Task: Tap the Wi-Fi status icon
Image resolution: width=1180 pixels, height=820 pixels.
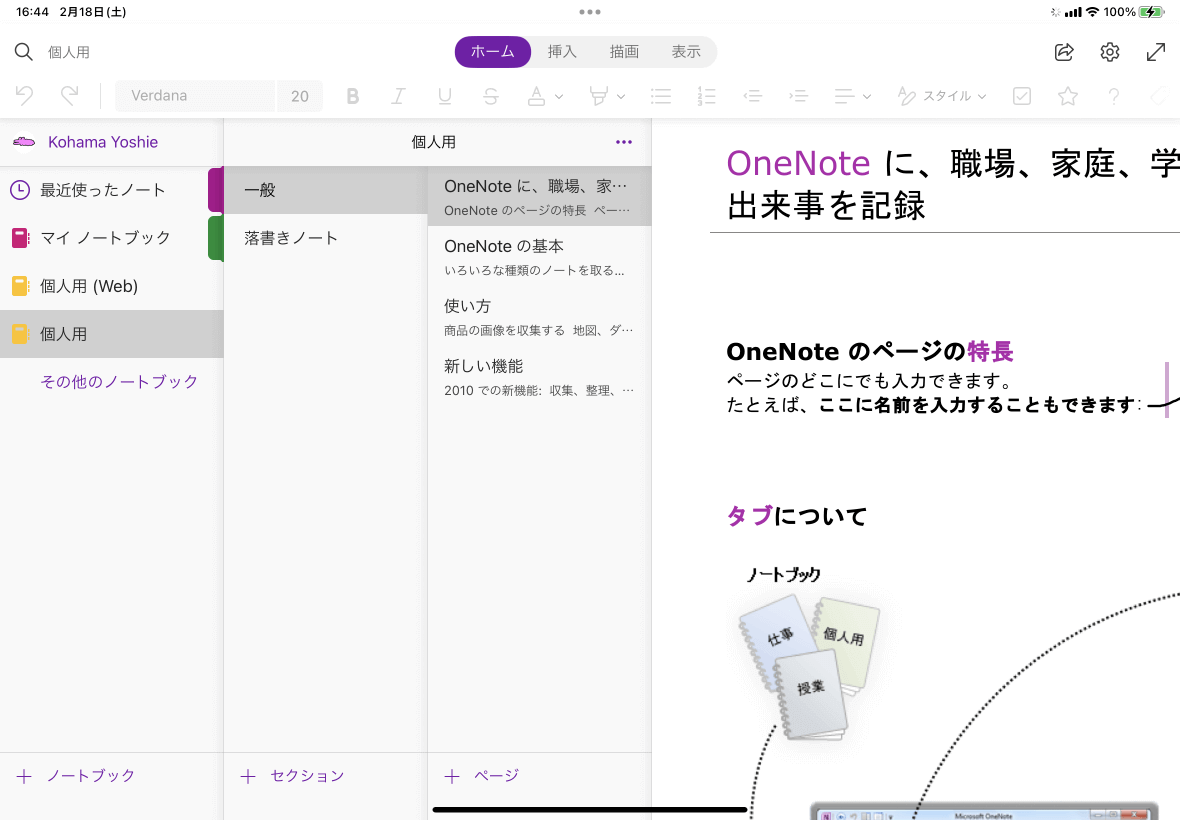Action: point(1092,12)
